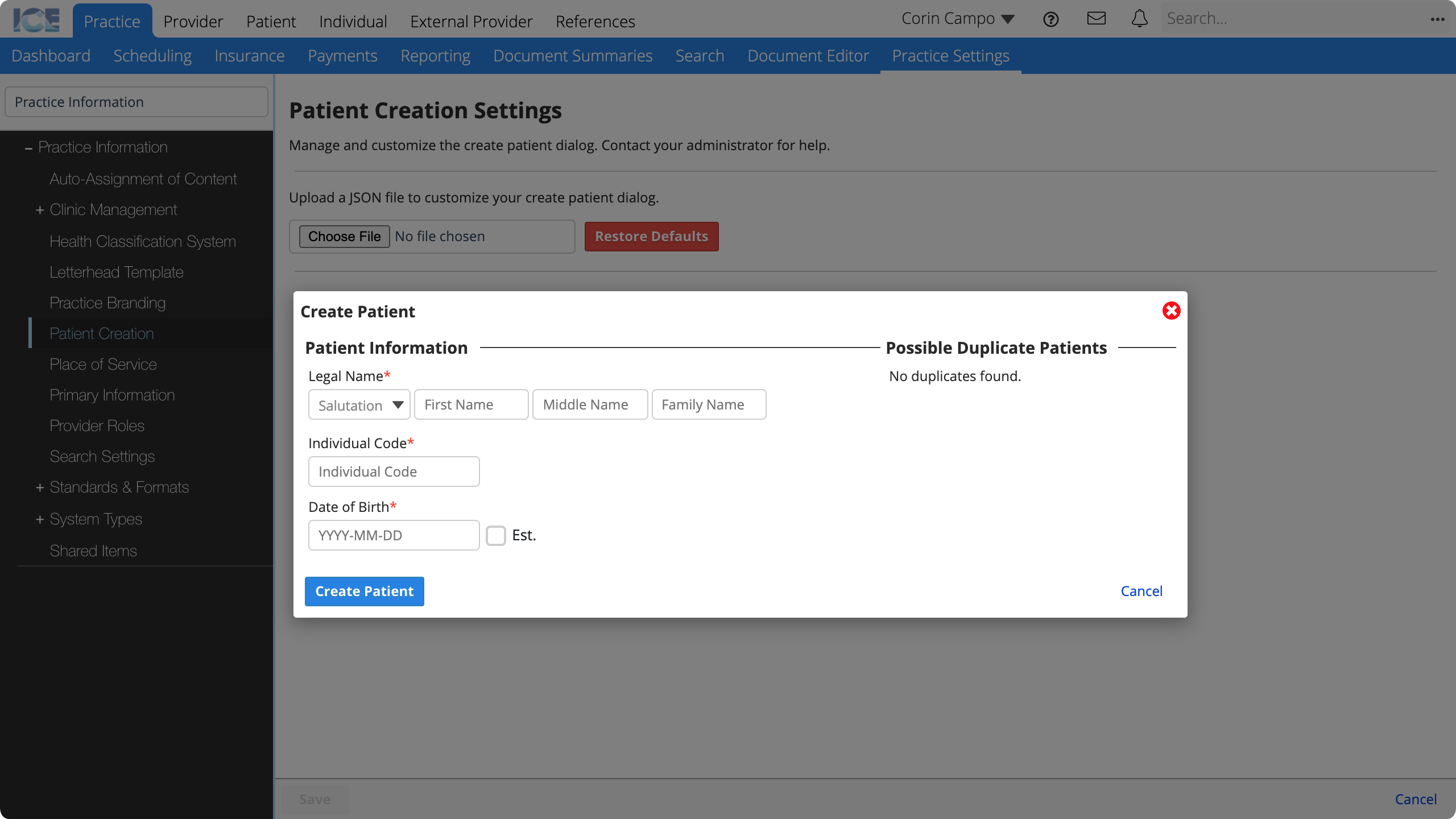1456x819 pixels.
Task: Click the Choose File upload button
Action: click(x=344, y=236)
